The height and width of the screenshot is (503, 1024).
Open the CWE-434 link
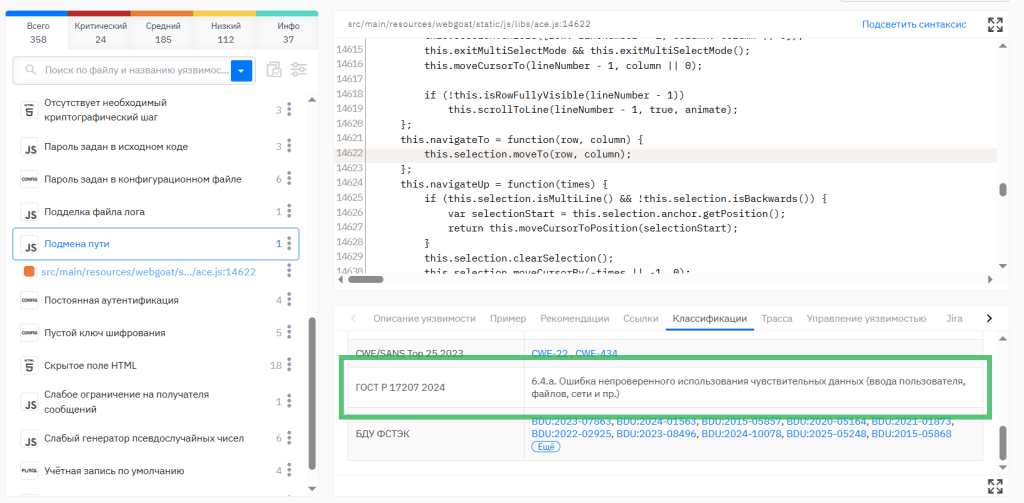click(x=596, y=353)
